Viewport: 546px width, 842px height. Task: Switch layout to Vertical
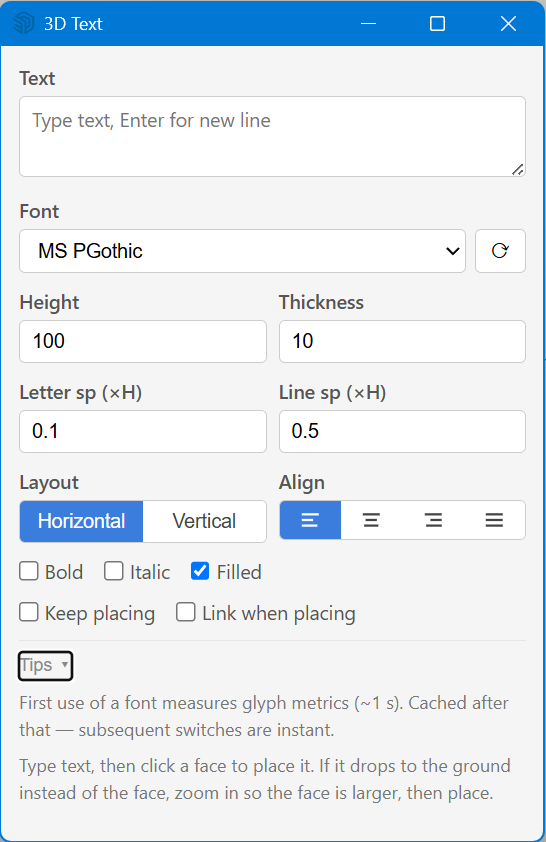pyautogui.click(x=205, y=521)
